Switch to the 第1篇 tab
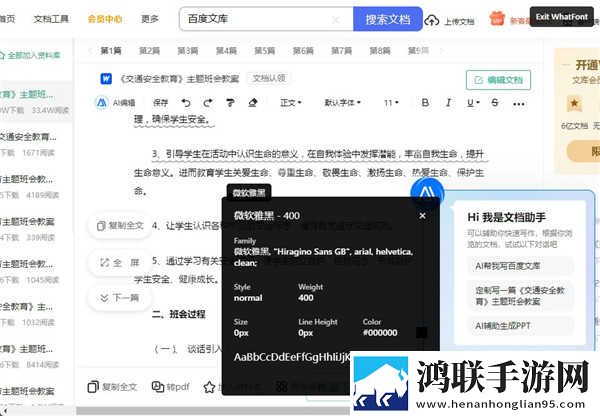The height and width of the screenshot is (416, 600). pos(111,51)
